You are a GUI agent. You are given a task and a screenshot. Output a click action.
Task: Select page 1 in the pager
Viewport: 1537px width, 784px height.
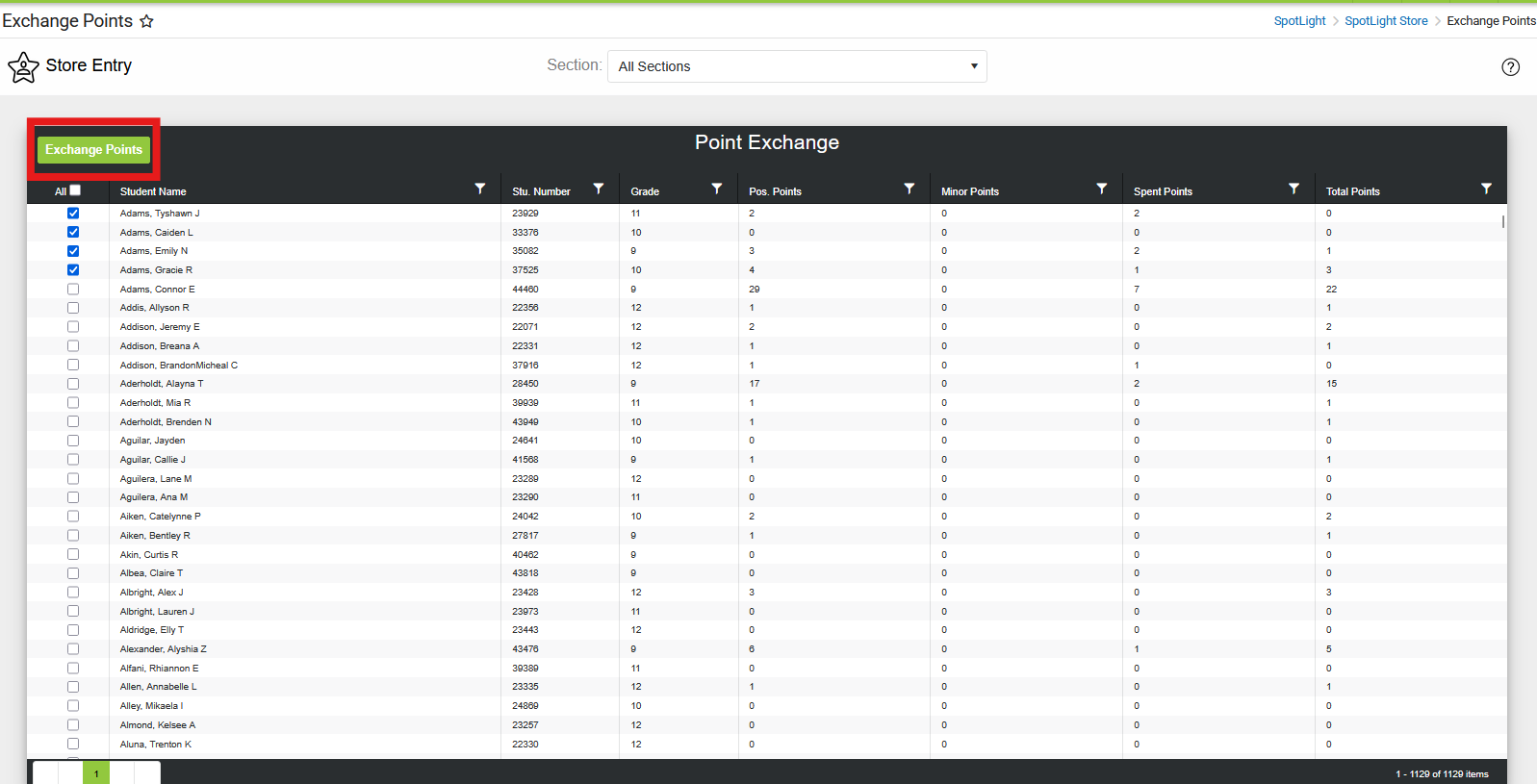[x=96, y=773]
